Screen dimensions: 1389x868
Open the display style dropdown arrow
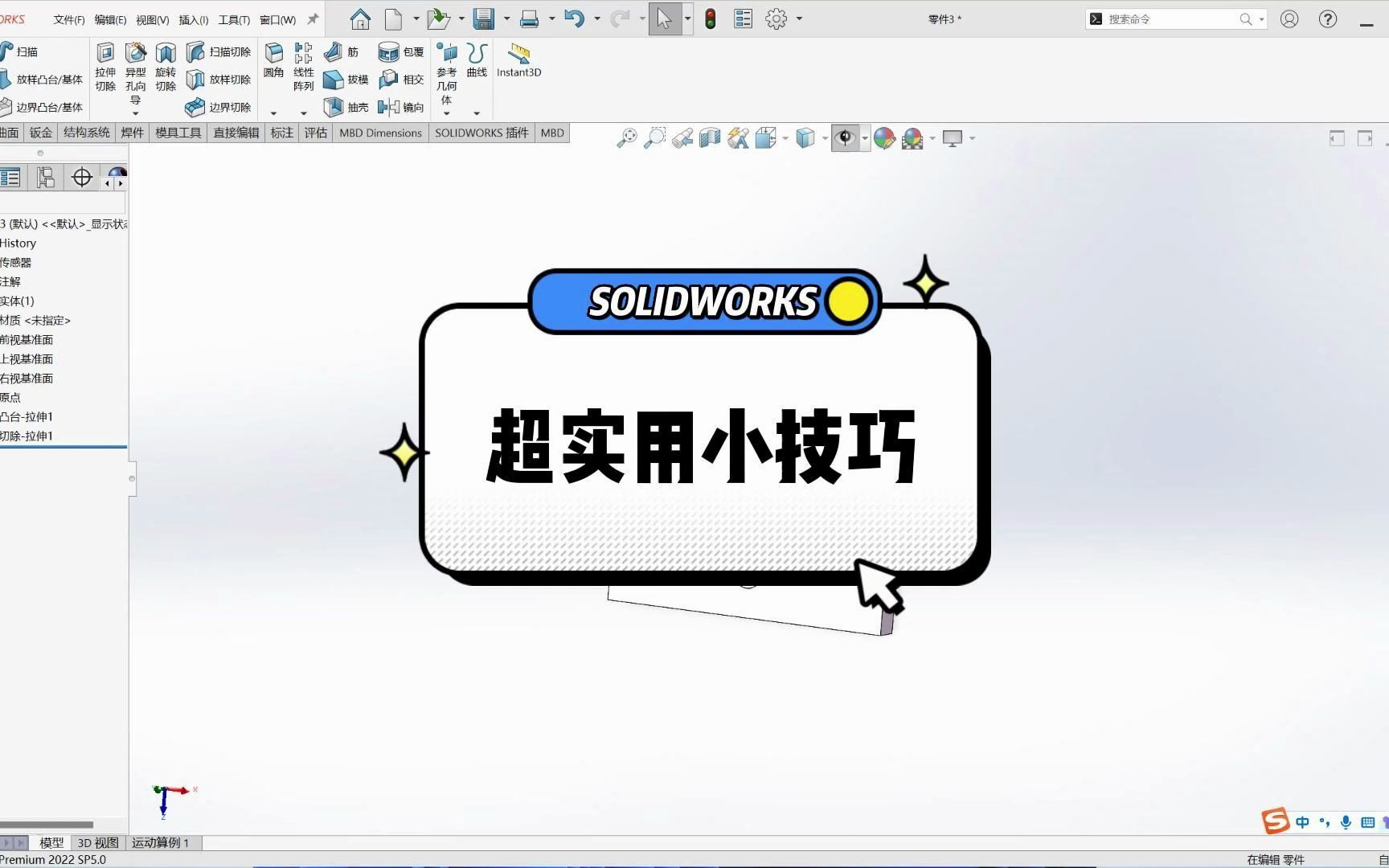pos(825,138)
